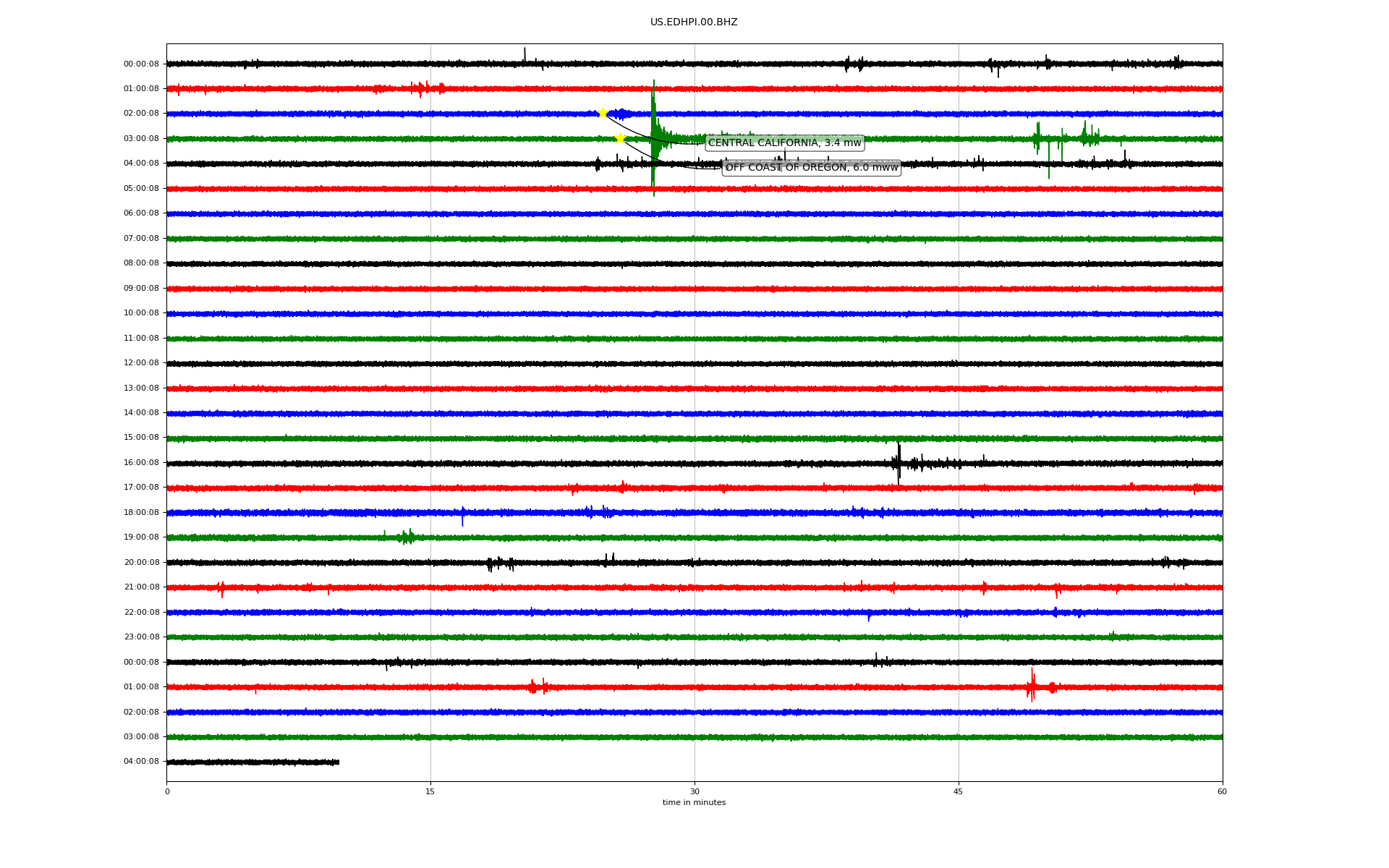
Task: Click the 12:00:08 row label
Action: tap(141, 363)
